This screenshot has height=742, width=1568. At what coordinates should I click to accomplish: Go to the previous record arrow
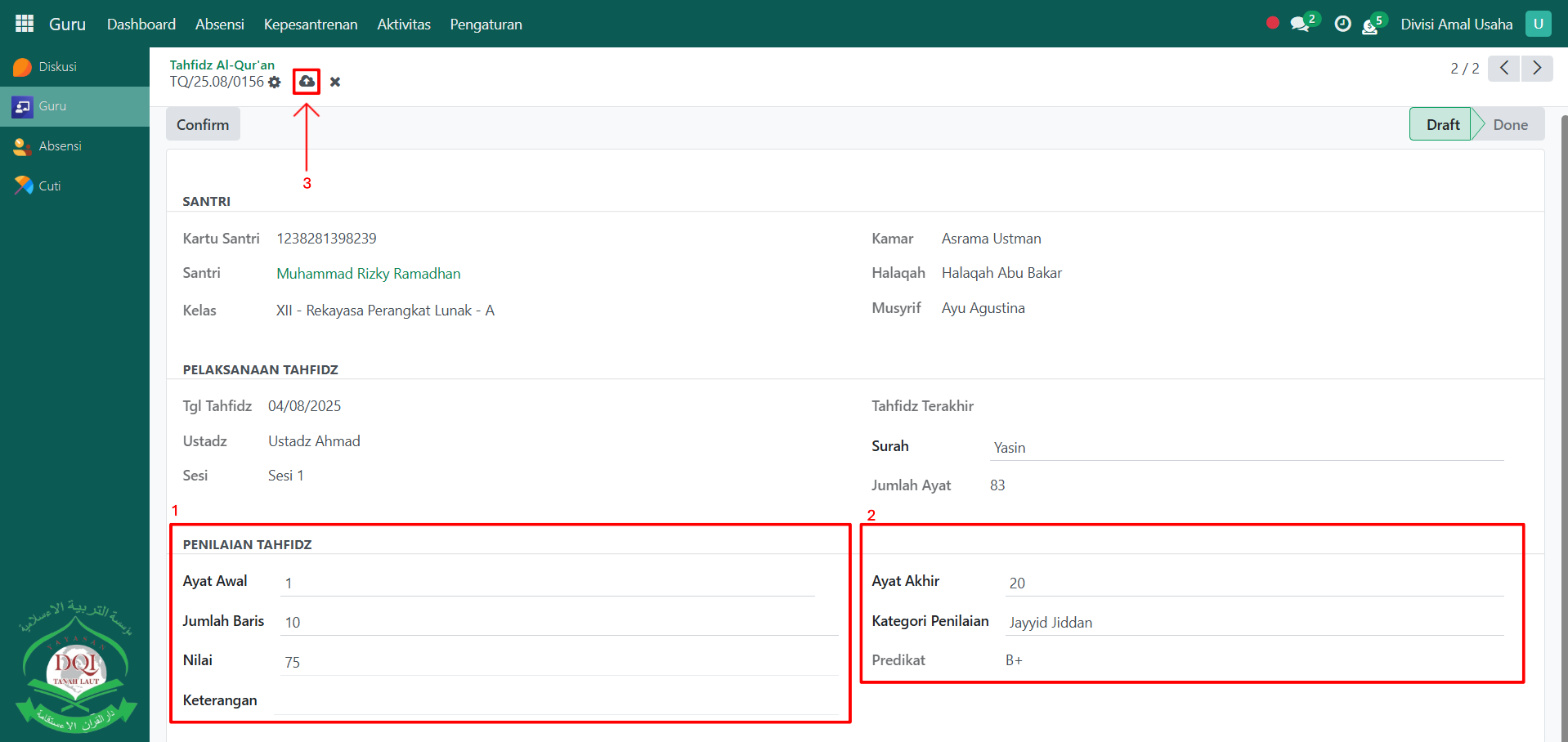coord(1503,68)
